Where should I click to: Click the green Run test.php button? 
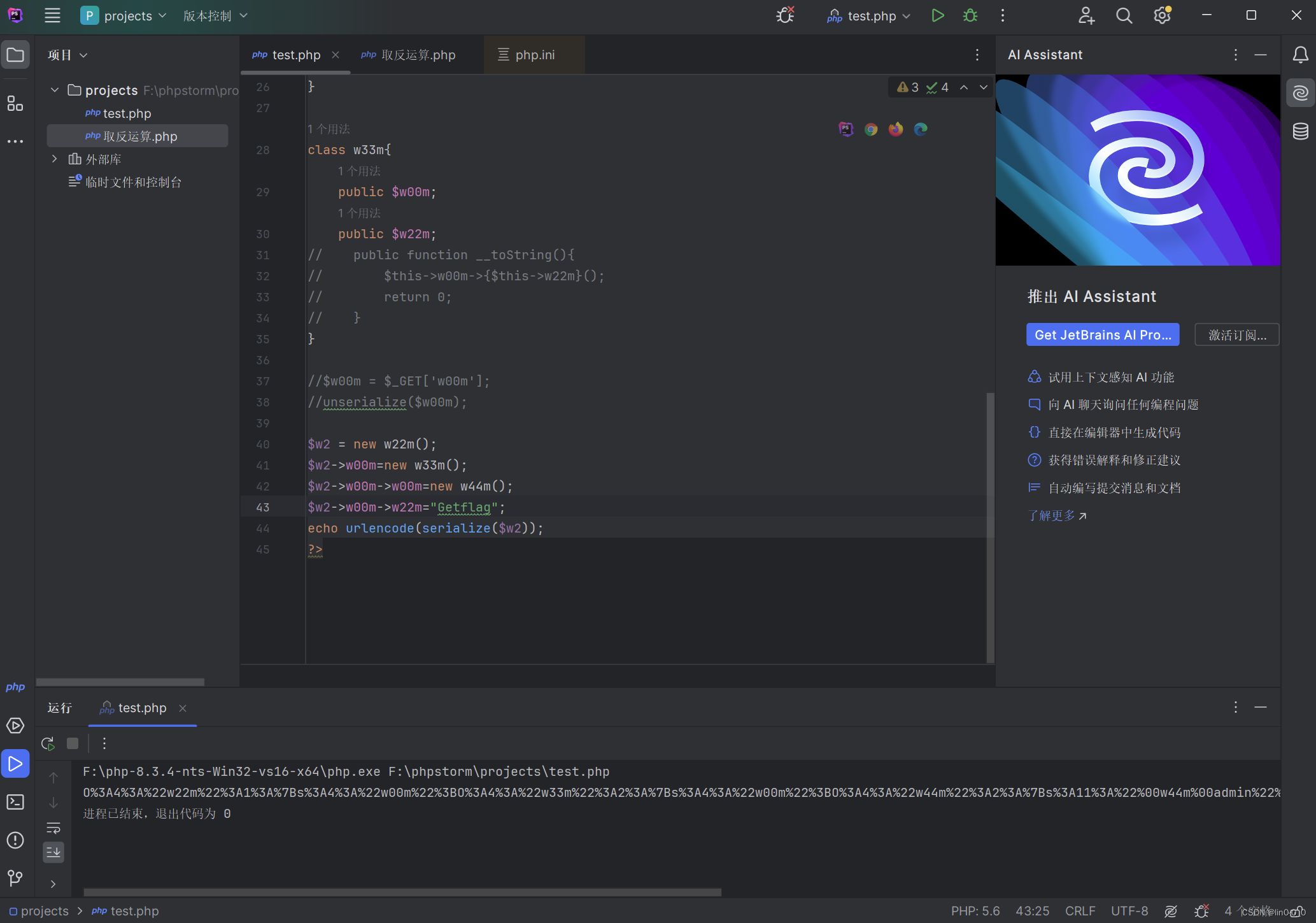pyautogui.click(x=937, y=16)
